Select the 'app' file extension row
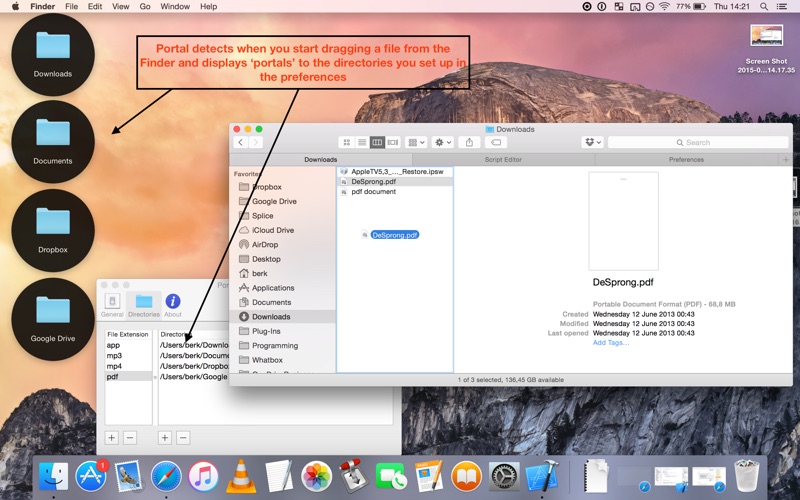Viewport: 800px width, 500px height. click(129, 345)
